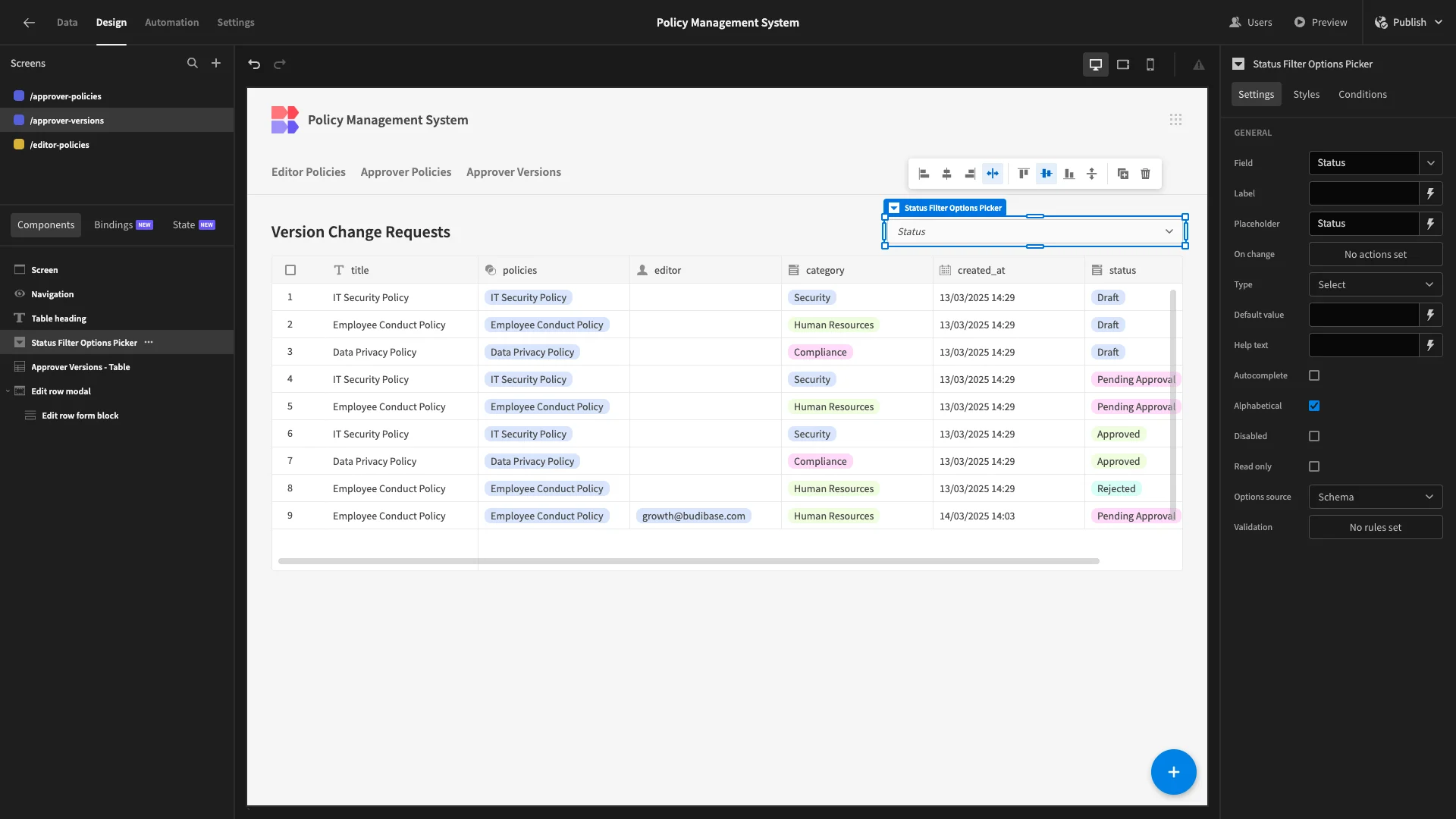Tick the Read only checkbox
The width and height of the screenshot is (1456, 819).
tap(1314, 466)
